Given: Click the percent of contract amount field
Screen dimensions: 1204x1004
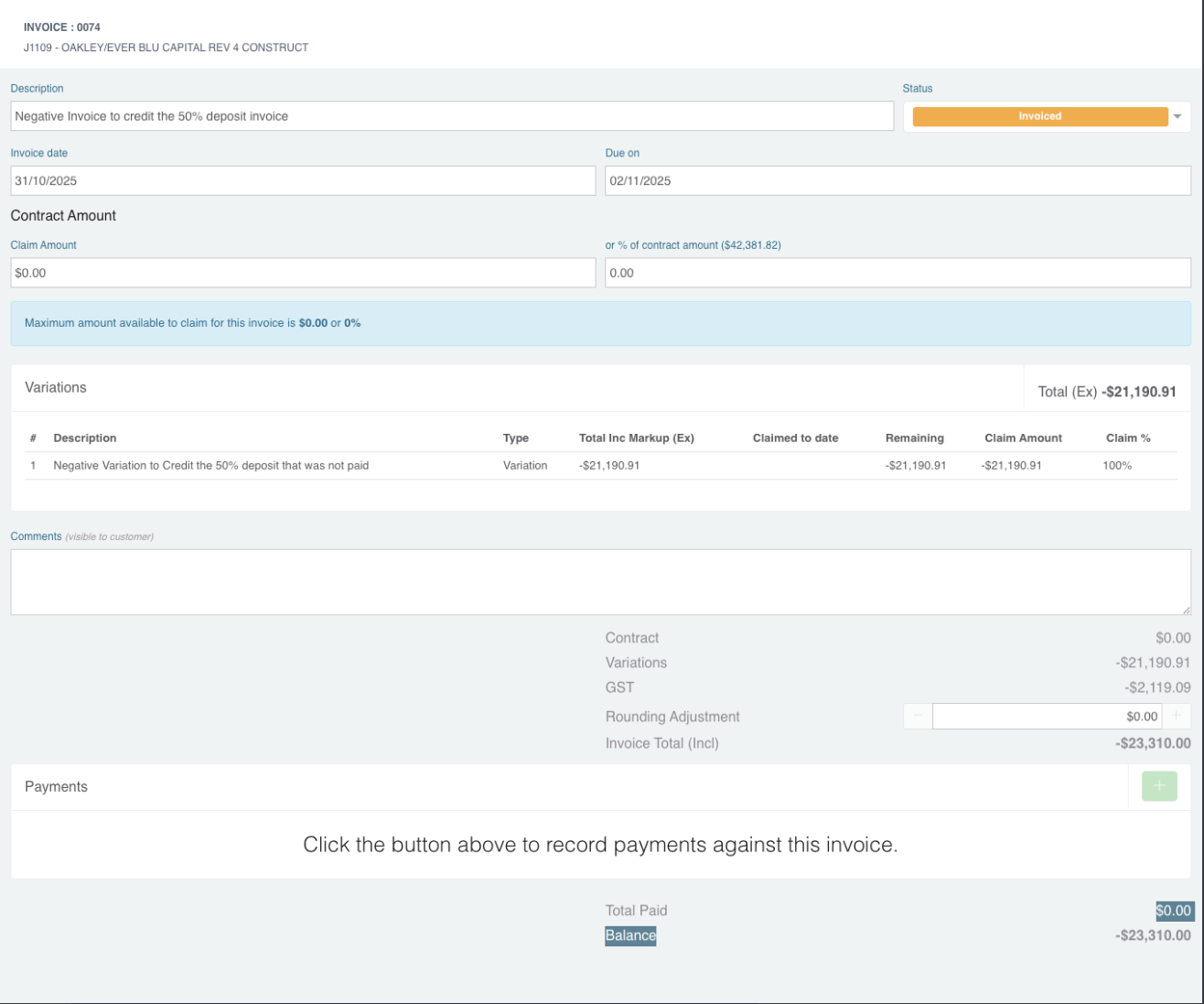Looking at the screenshot, I should pyautogui.click(x=898, y=273).
